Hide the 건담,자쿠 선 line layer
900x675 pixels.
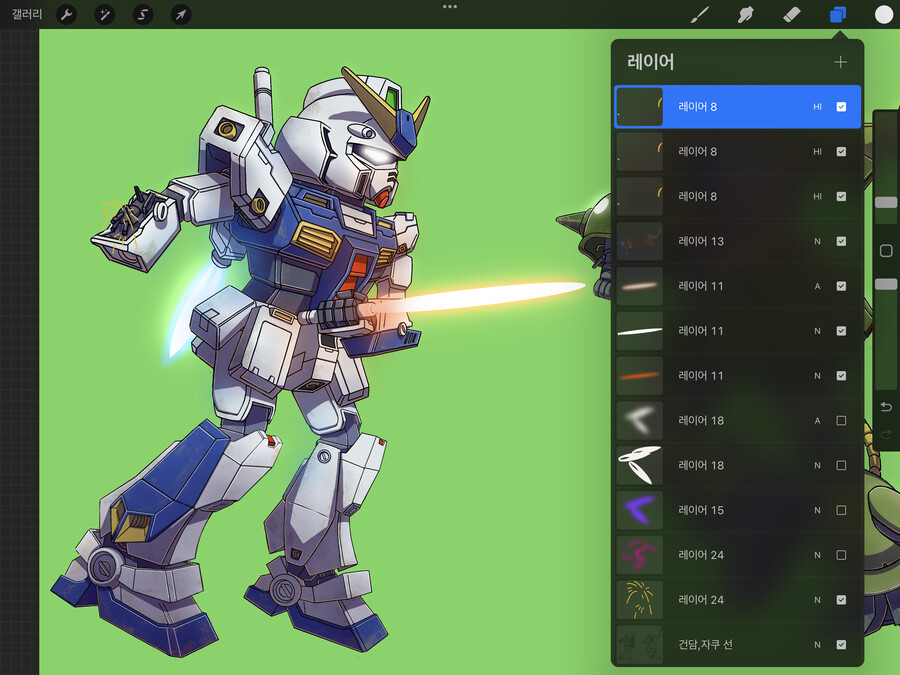tap(841, 645)
